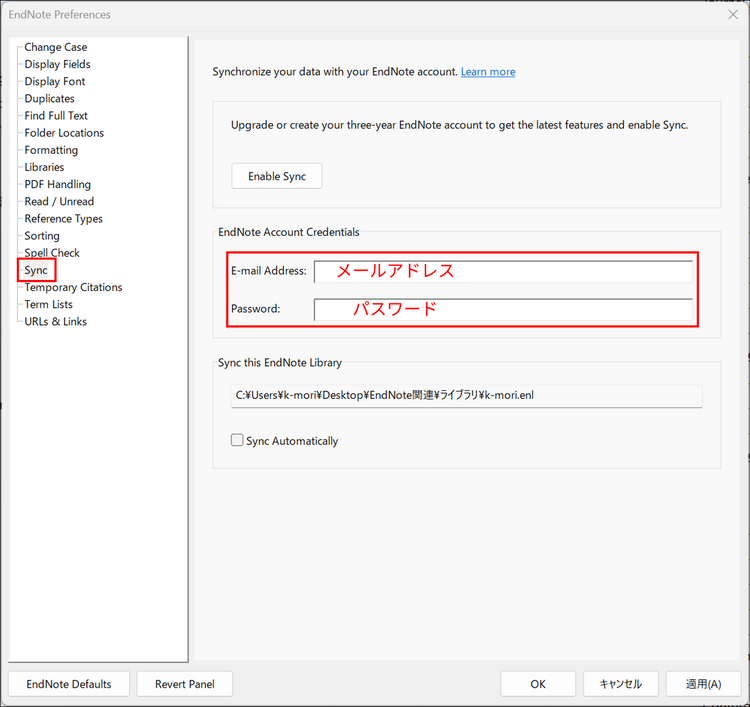Open the Find Full Text preferences
The height and width of the screenshot is (707, 750).
tap(56, 116)
